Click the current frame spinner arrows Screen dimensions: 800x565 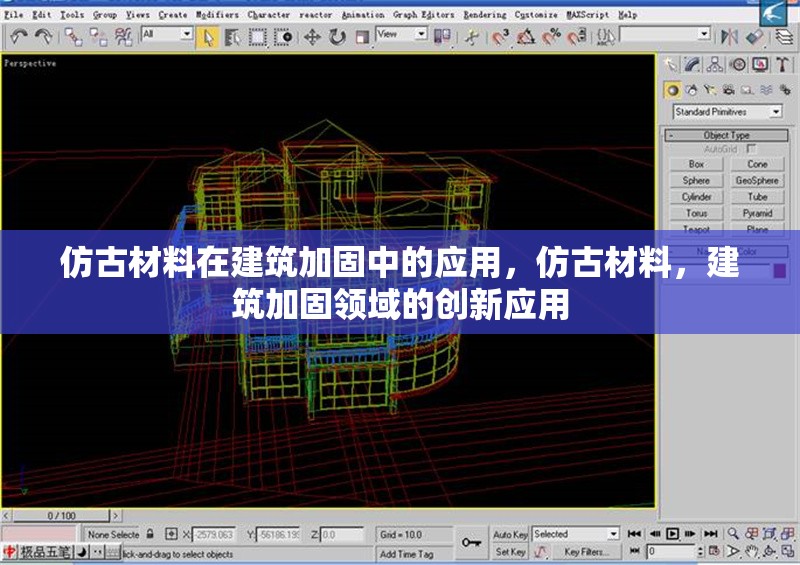(x=700, y=551)
